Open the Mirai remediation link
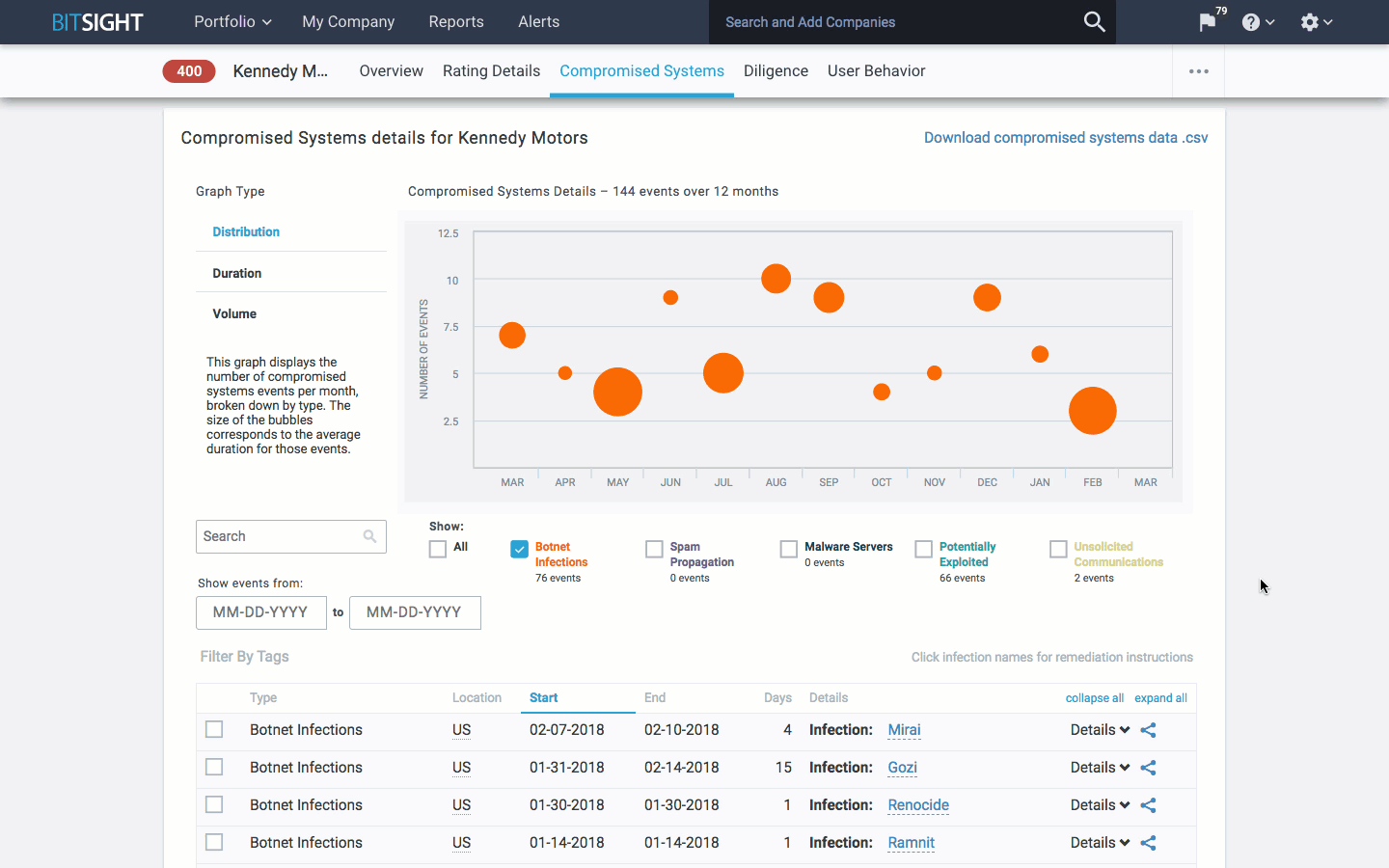The image size is (1389, 868). point(904,730)
